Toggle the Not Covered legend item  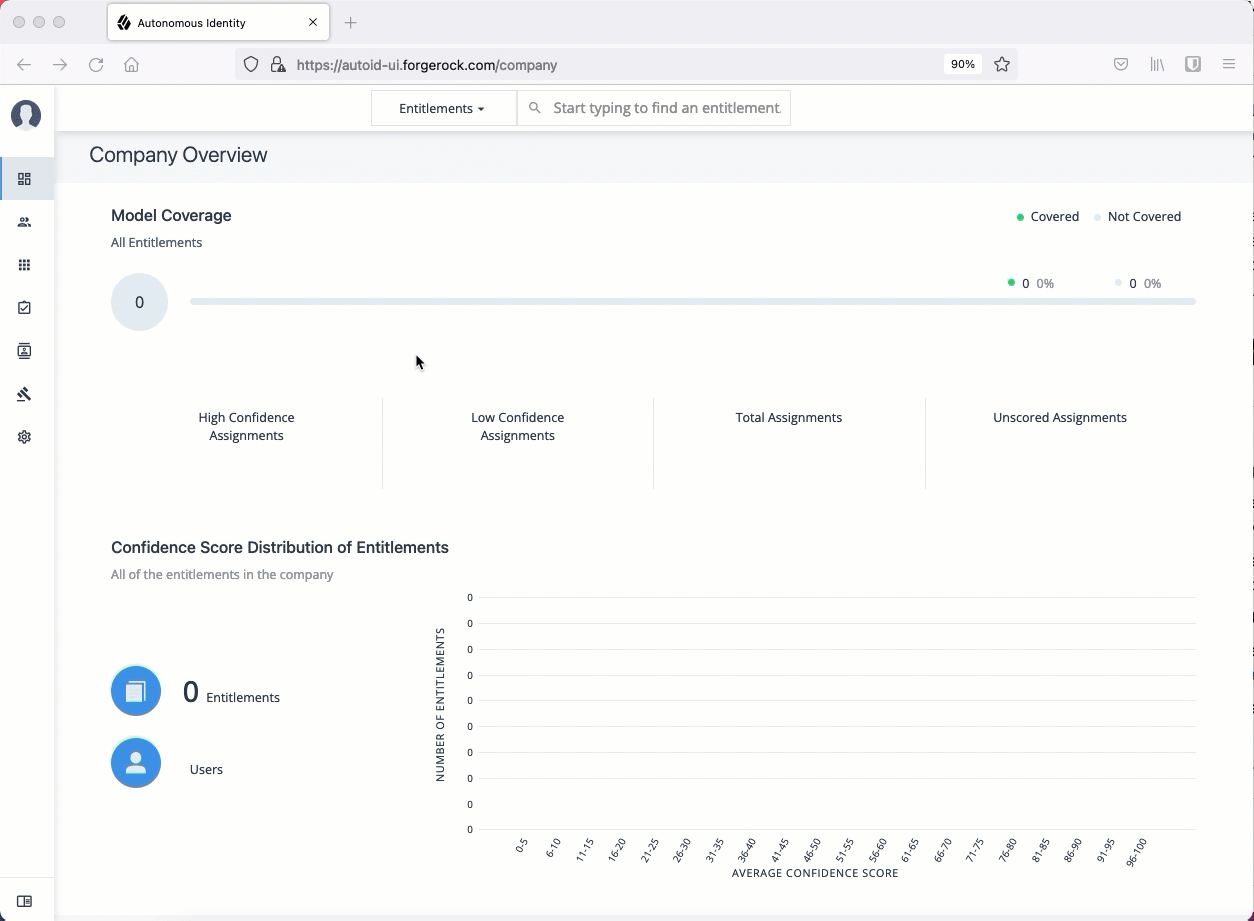point(1138,217)
